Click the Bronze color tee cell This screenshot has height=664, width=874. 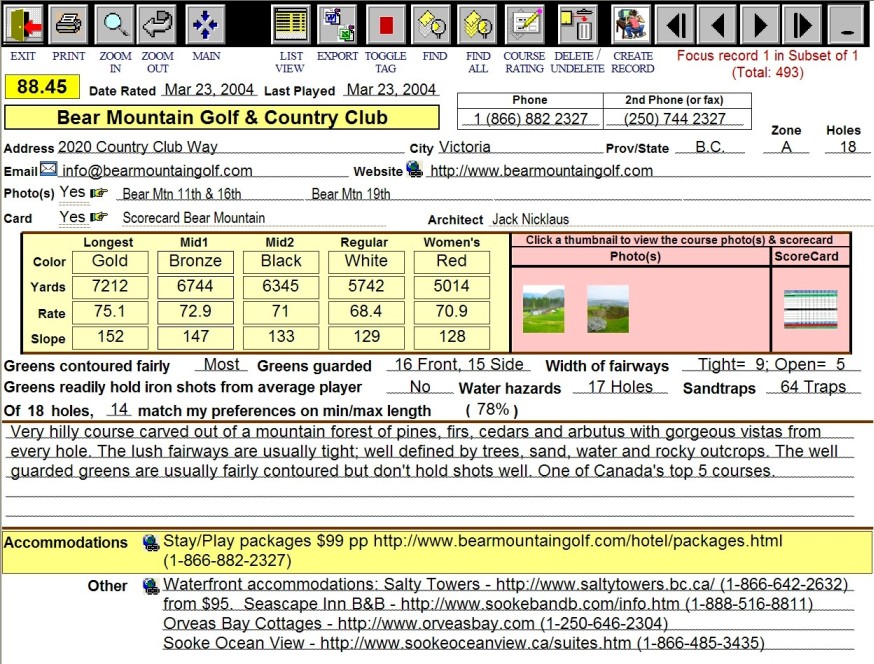(x=195, y=261)
